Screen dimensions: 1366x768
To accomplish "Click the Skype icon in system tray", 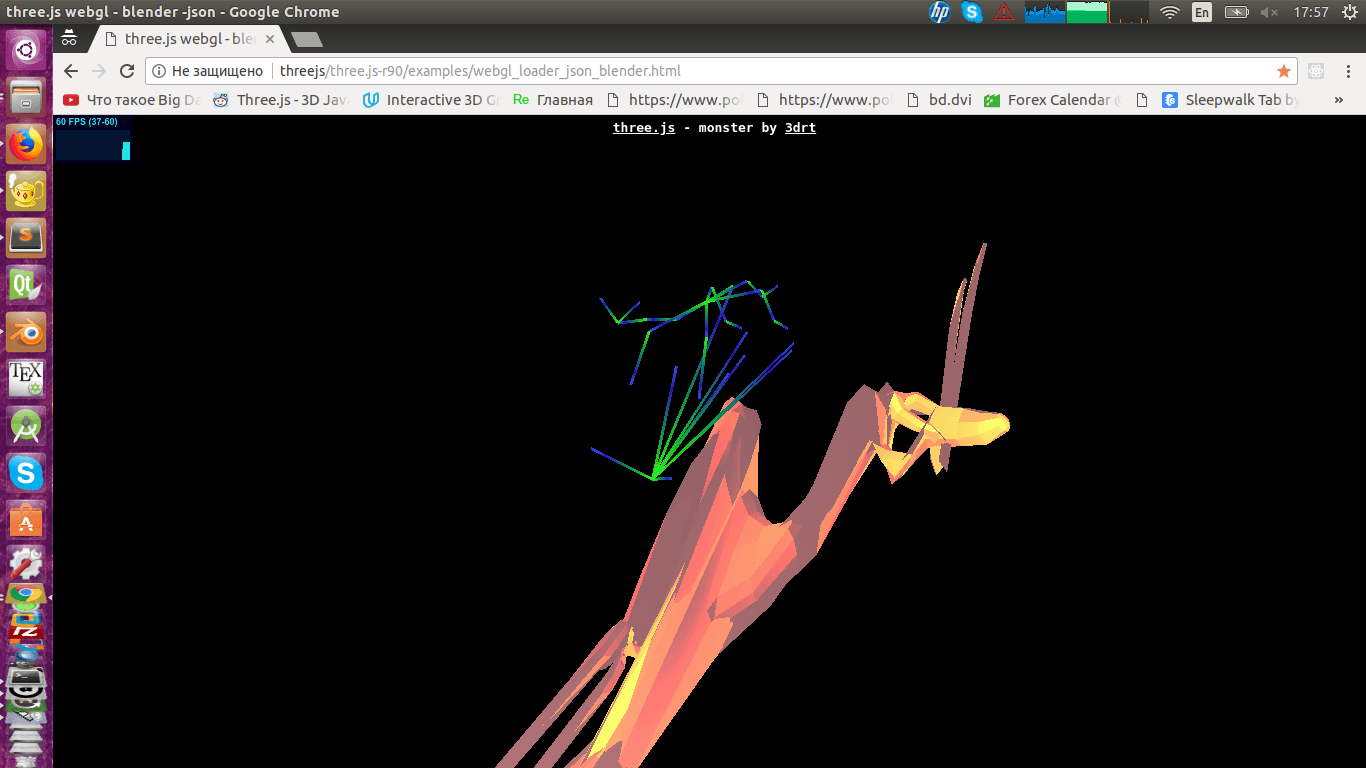I will pos(972,12).
